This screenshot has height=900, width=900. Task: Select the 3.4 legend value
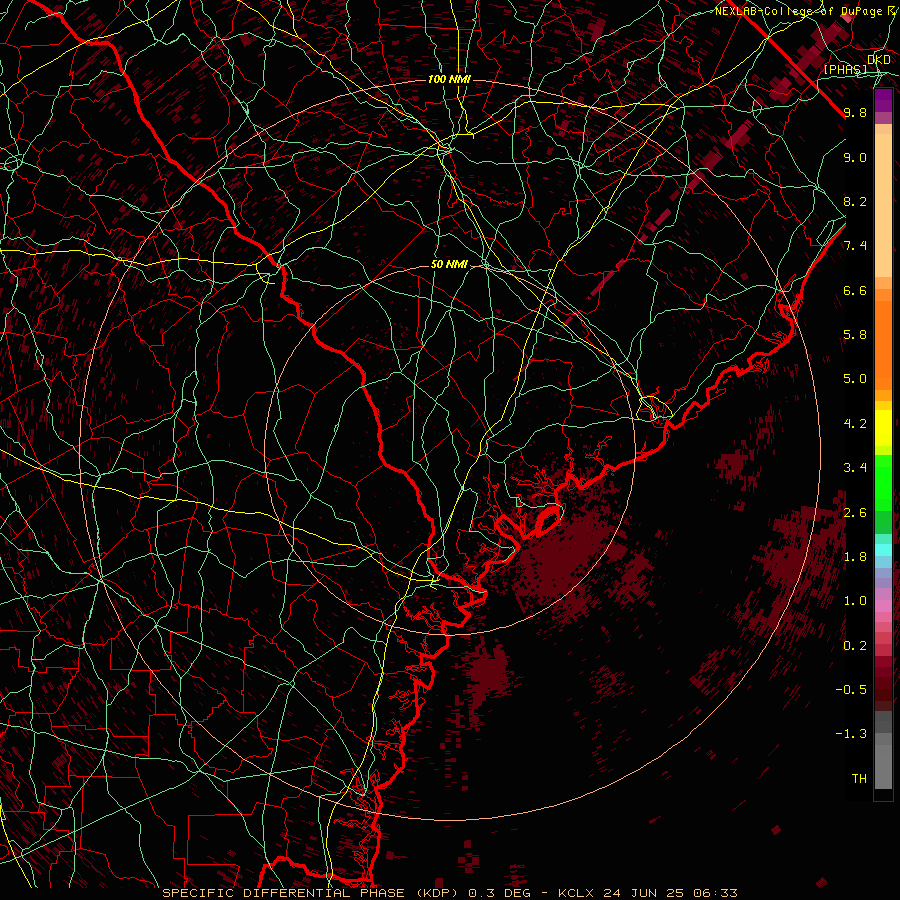click(x=855, y=468)
